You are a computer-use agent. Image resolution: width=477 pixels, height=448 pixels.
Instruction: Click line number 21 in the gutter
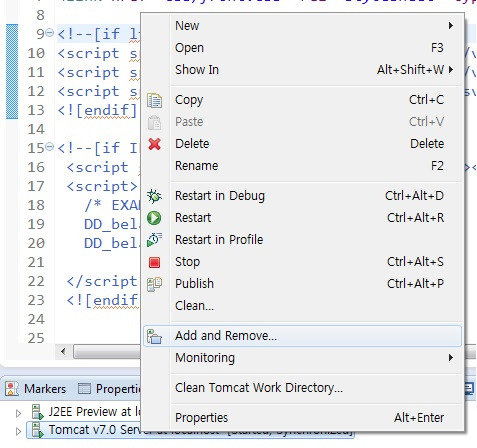pos(36,262)
